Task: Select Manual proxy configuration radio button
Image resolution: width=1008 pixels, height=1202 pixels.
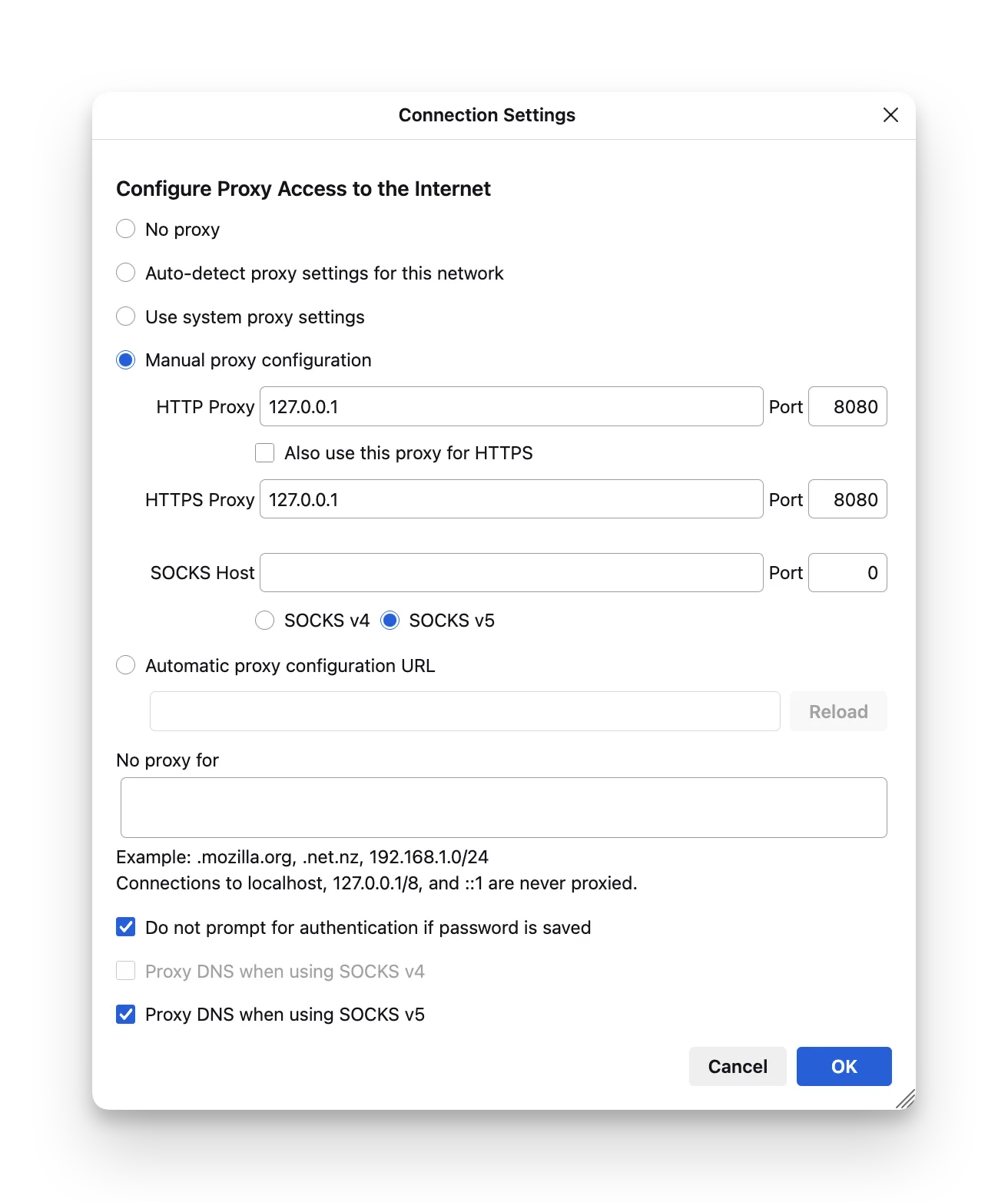Action: (x=126, y=360)
